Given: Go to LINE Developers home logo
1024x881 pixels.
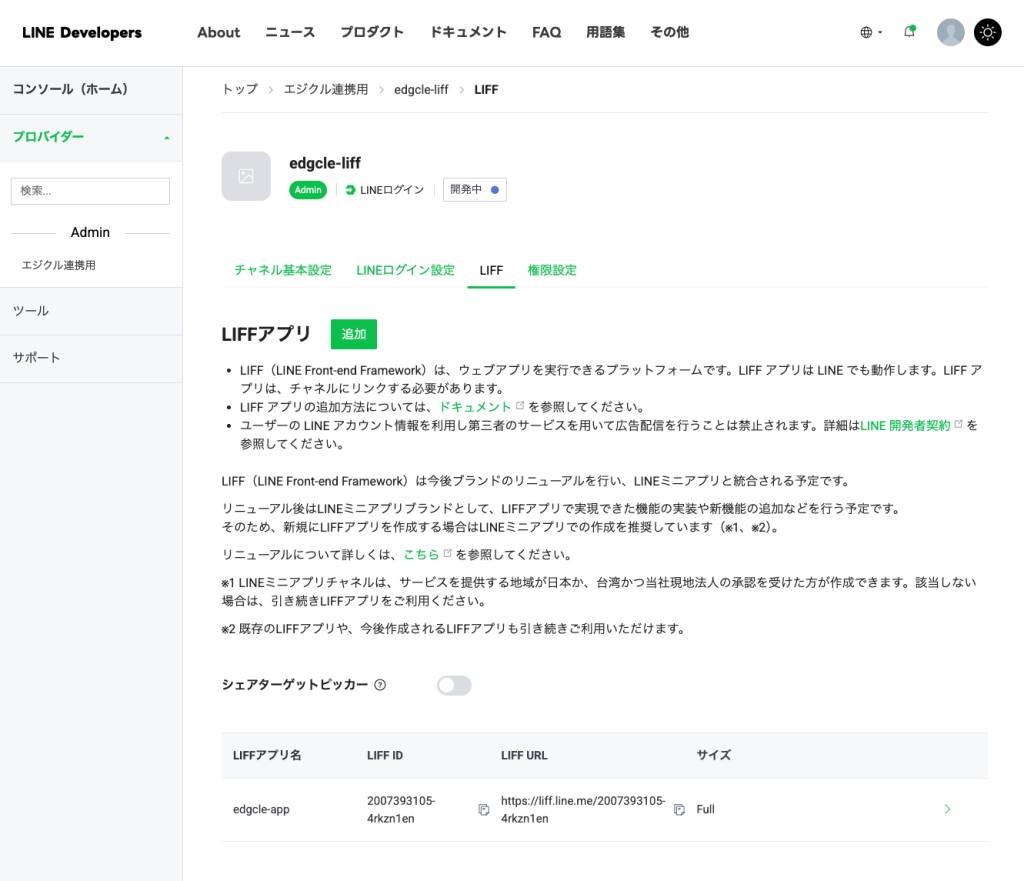Looking at the screenshot, I should coord(82,33).
